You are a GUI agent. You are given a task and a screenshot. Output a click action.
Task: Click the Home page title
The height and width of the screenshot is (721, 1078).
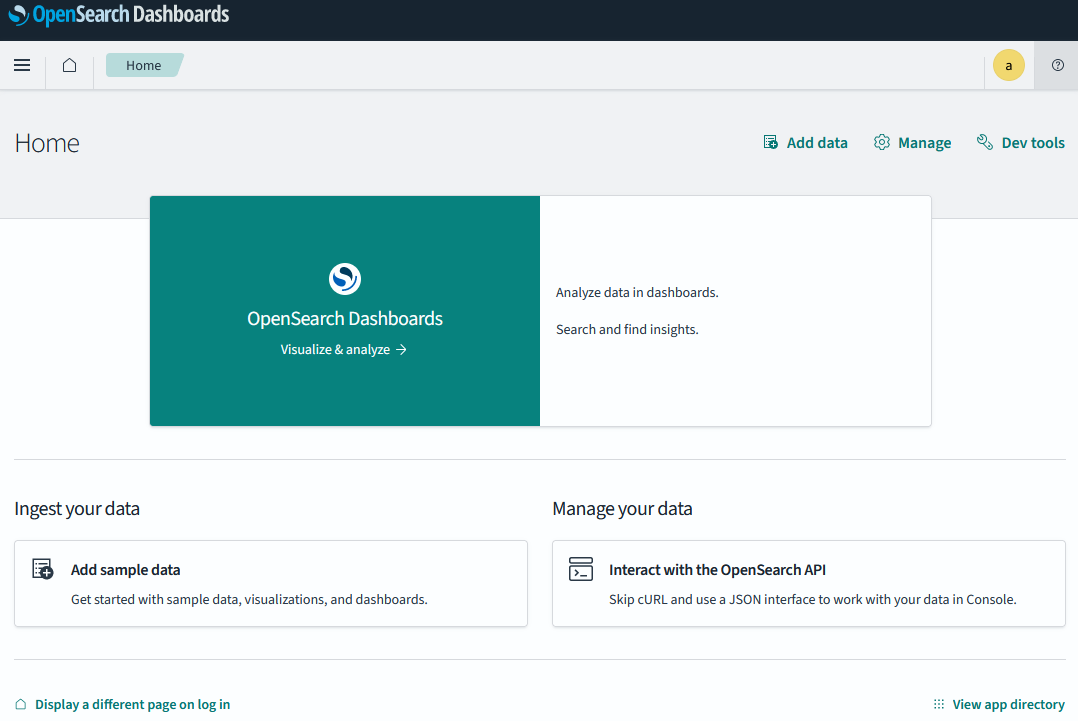point(47,143)
